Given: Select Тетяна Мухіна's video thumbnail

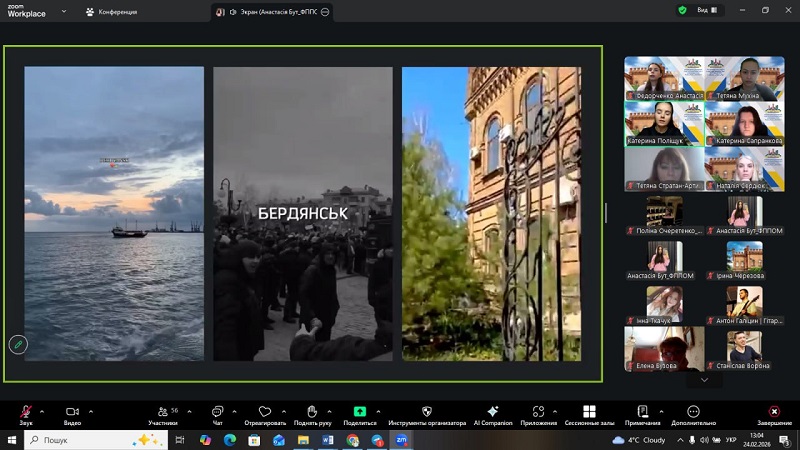Looking at the screenshot, I should (x=743, y=78).
